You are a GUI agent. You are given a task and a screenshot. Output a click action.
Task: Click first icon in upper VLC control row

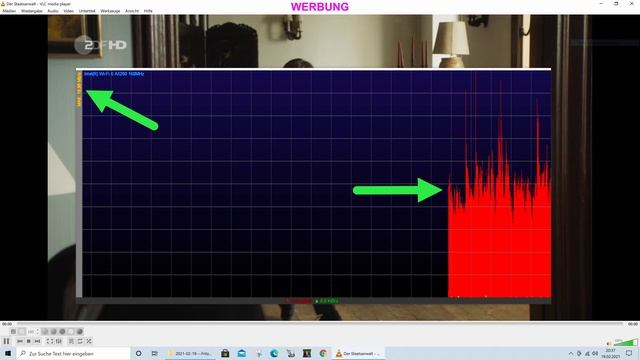coord(13,331)
